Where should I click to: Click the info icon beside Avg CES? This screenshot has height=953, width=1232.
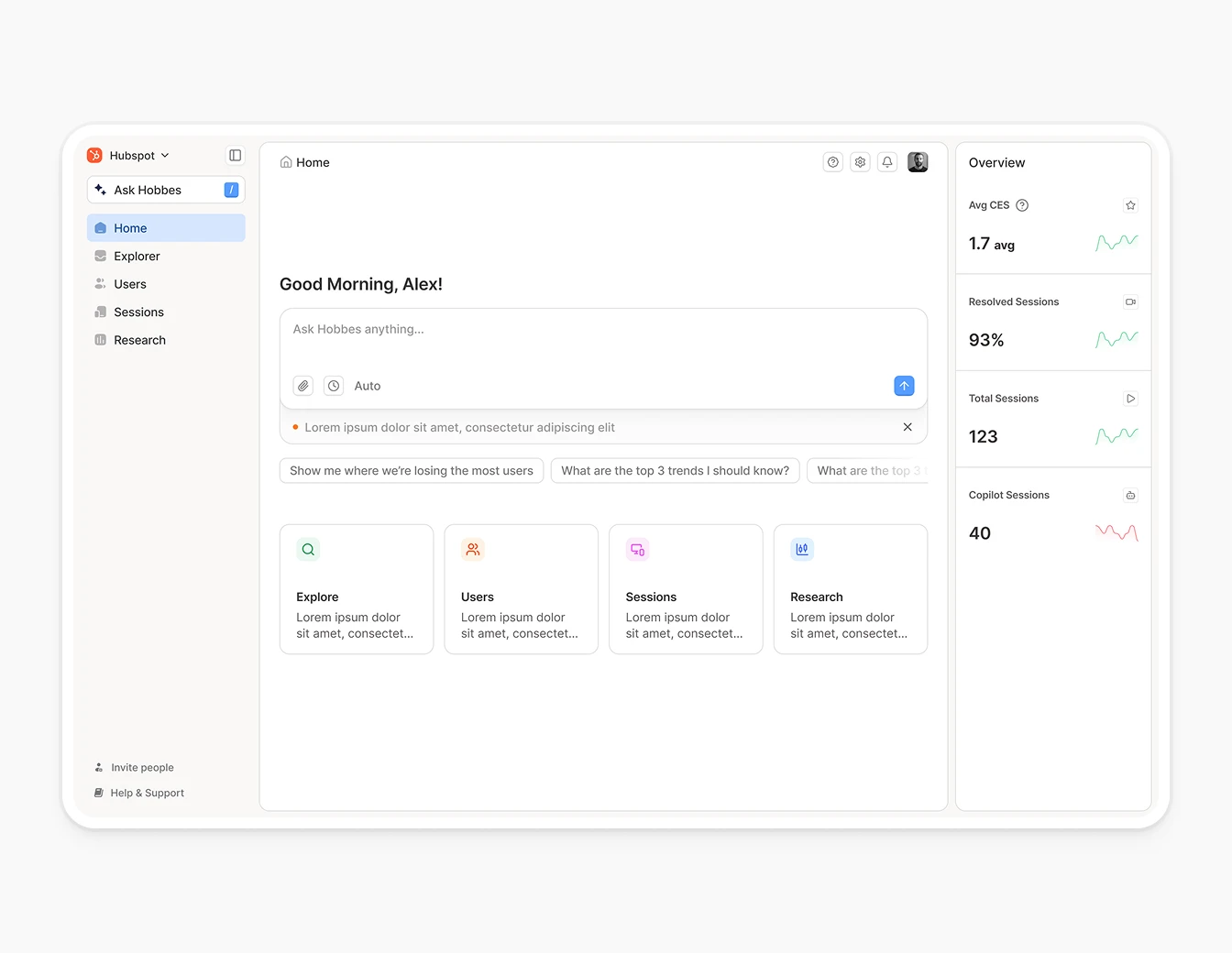coord(1022,205)
